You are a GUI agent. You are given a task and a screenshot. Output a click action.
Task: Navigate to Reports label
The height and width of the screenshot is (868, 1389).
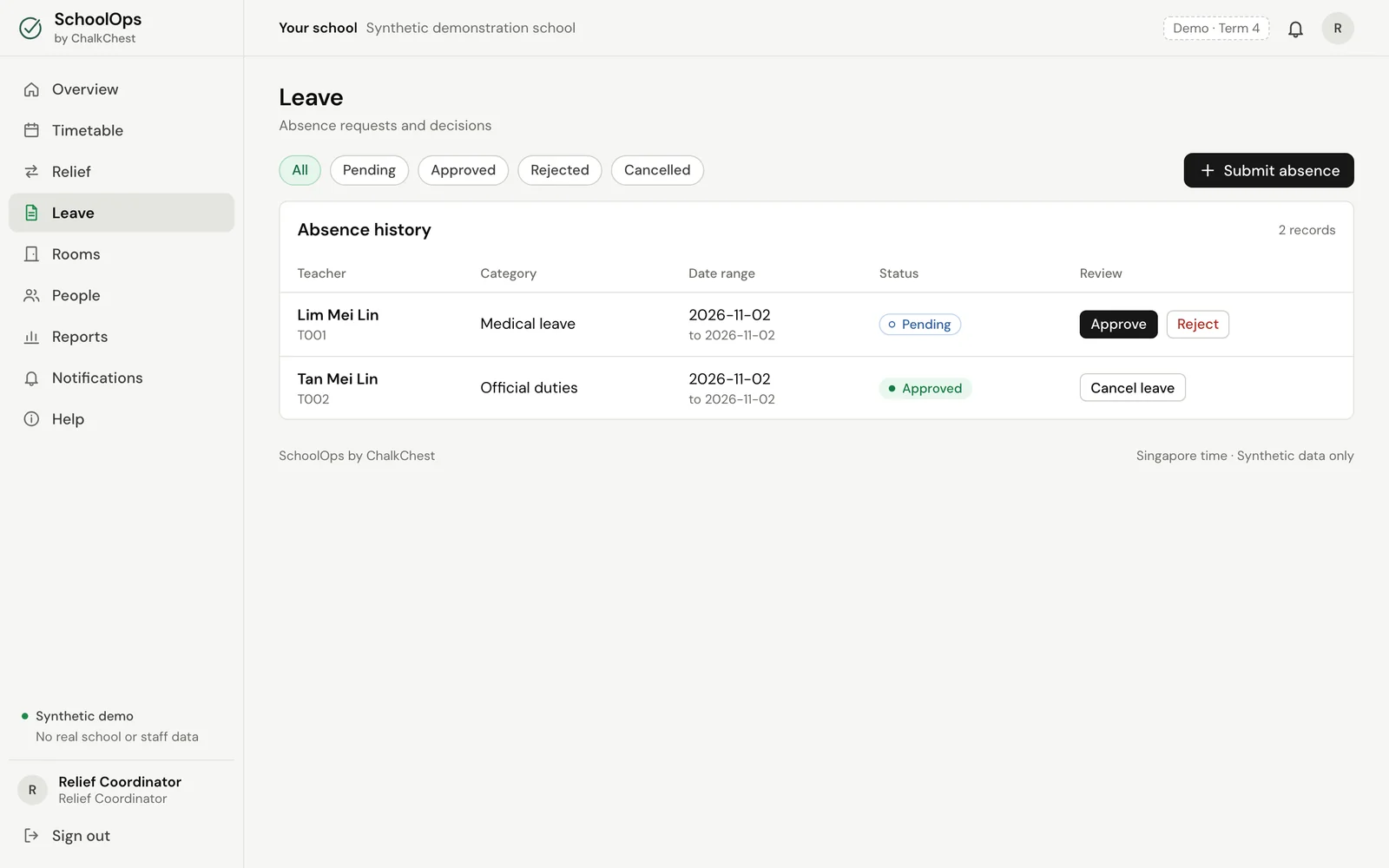tap(80, 337)
